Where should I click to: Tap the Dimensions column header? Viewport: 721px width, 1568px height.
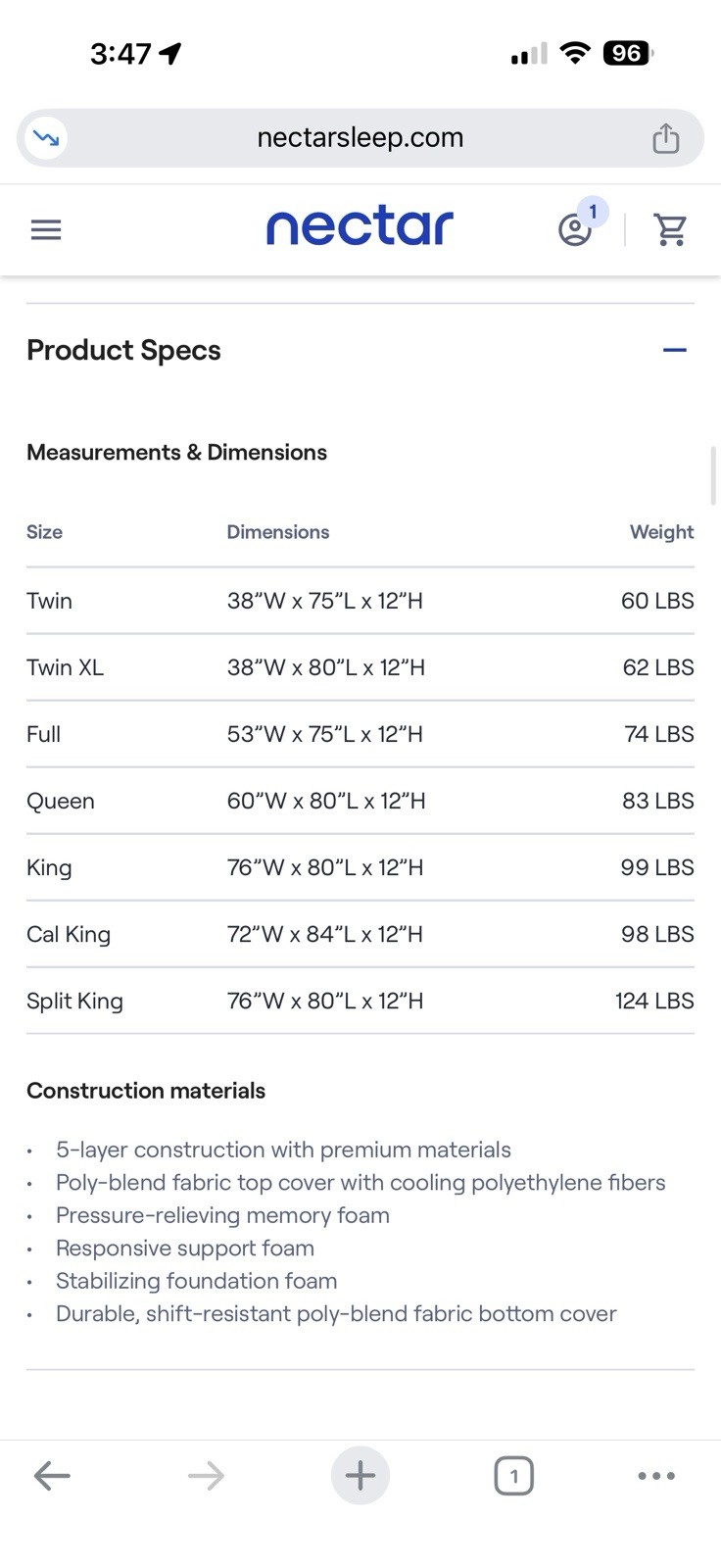point(278,532)
